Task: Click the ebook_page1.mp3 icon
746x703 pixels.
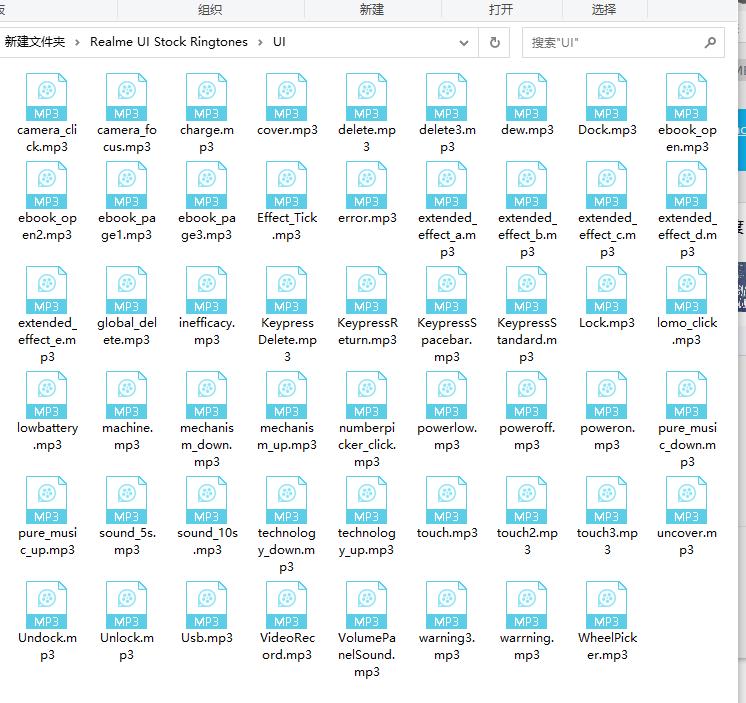Action: [127, 185]
